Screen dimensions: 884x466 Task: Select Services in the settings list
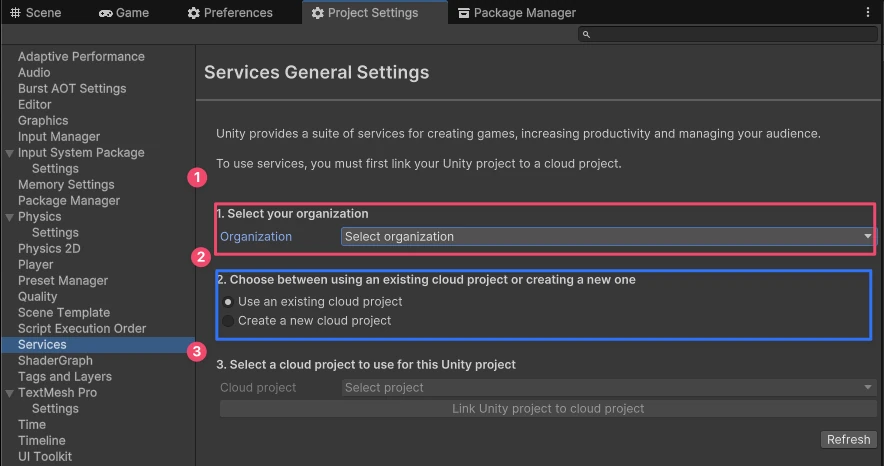[x=98, y=345]
